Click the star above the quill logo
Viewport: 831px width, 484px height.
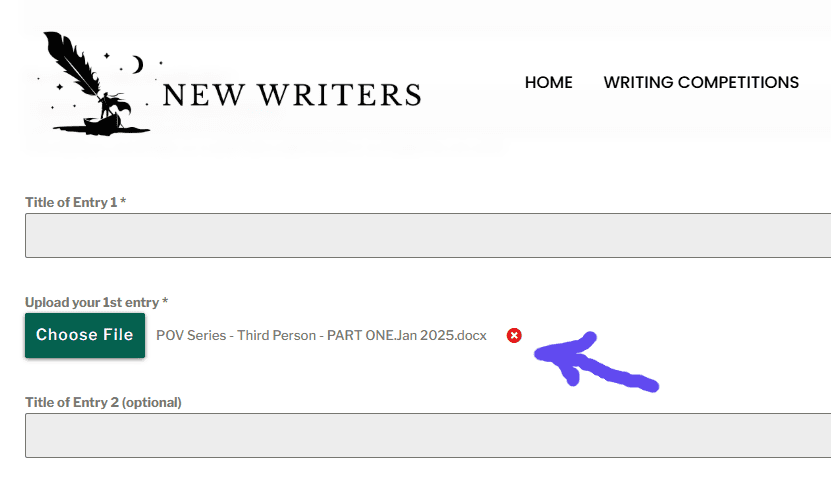point(107,56)
